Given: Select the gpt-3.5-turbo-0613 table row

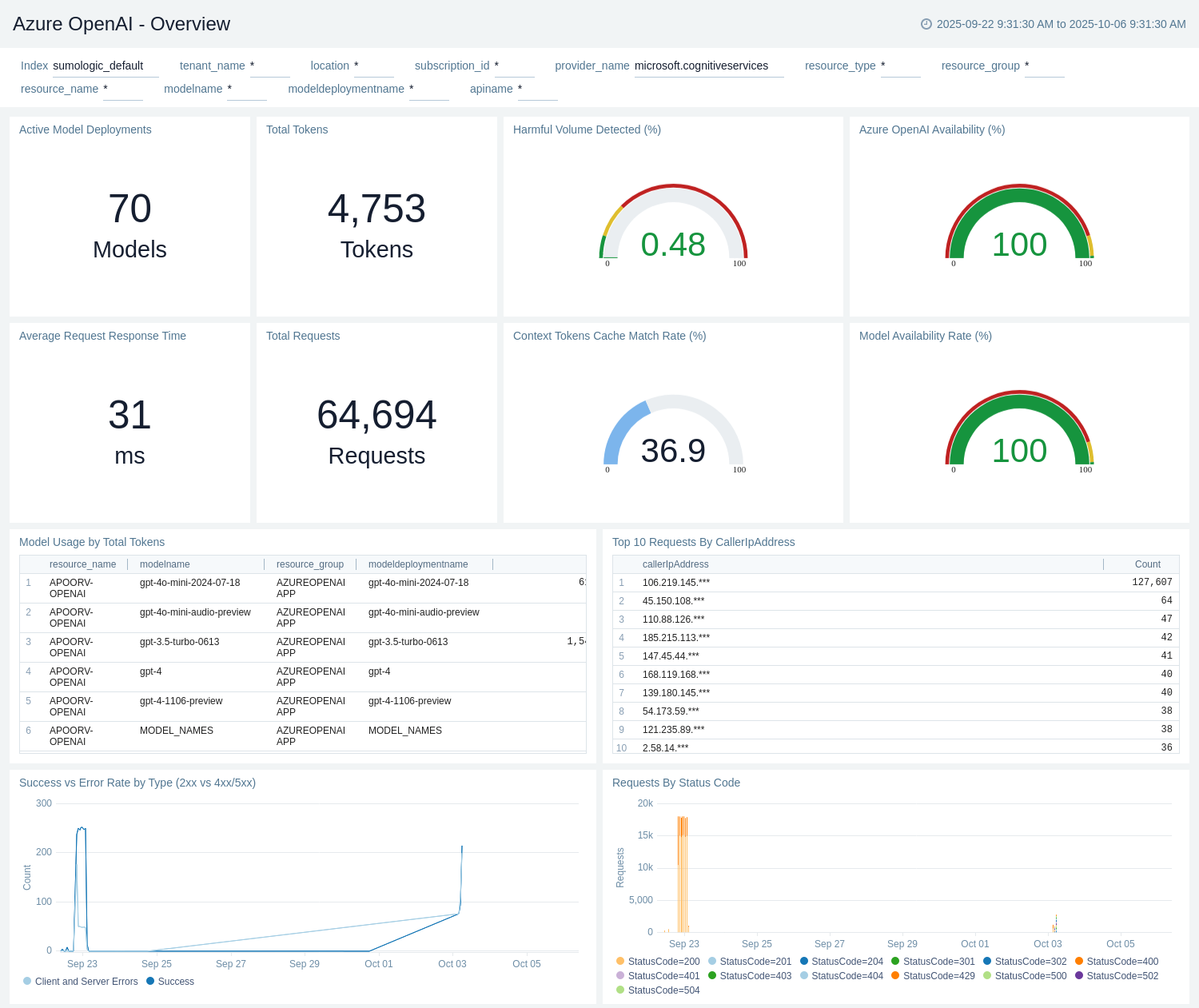Looking at the screenshot, I should point(302,647).
